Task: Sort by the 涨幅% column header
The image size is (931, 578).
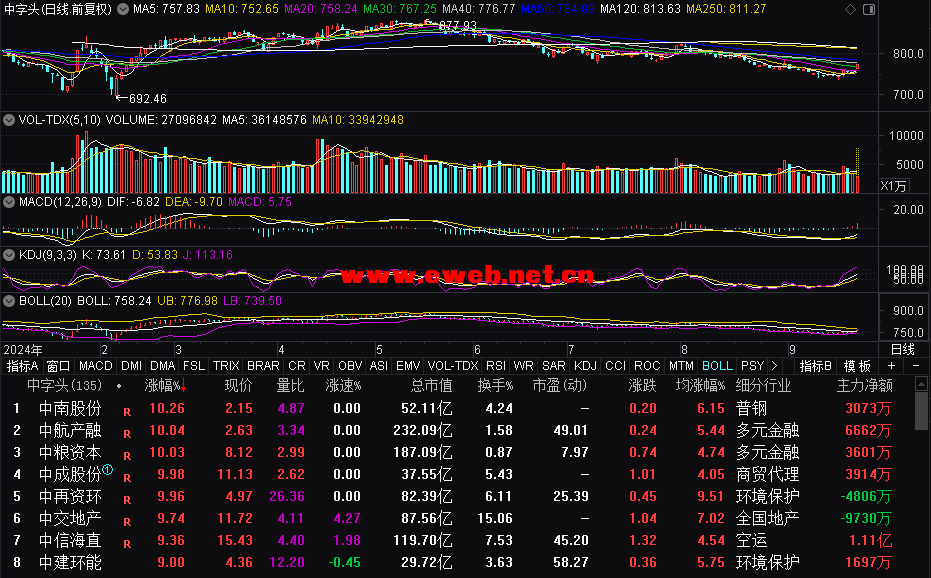Action: 165,386
